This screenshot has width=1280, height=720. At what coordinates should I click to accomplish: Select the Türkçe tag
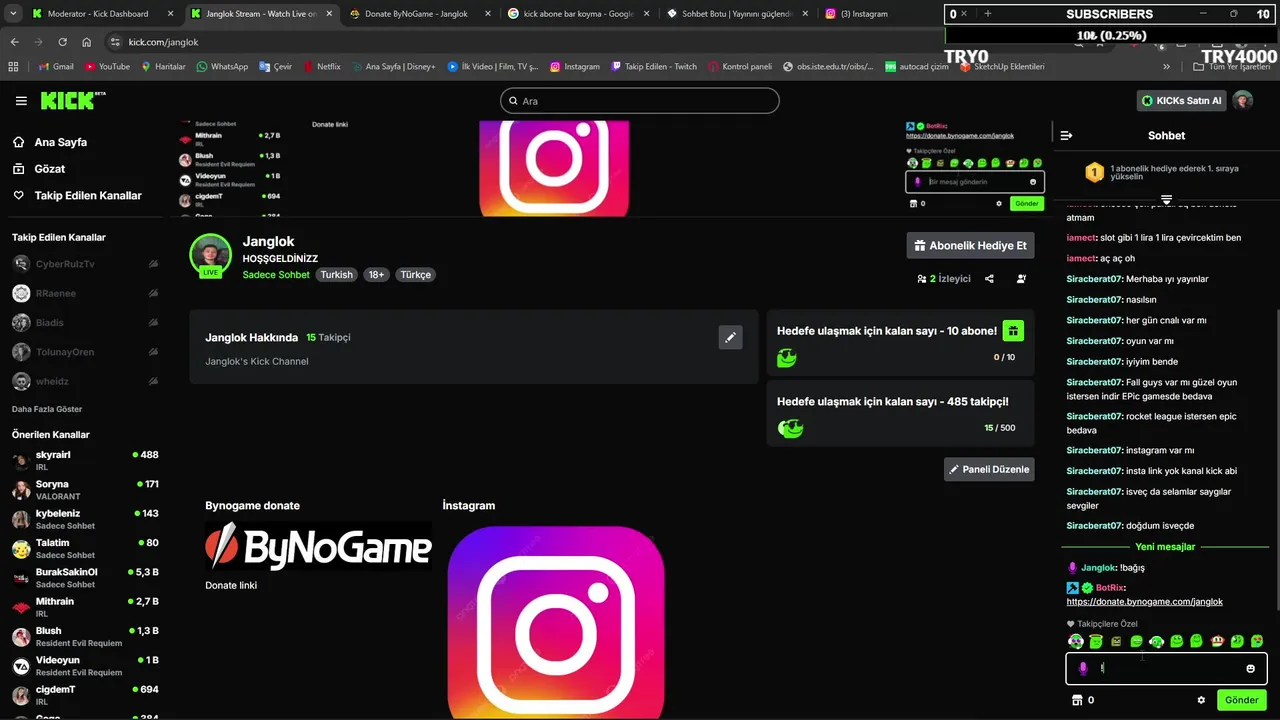[x=415, y=275]
